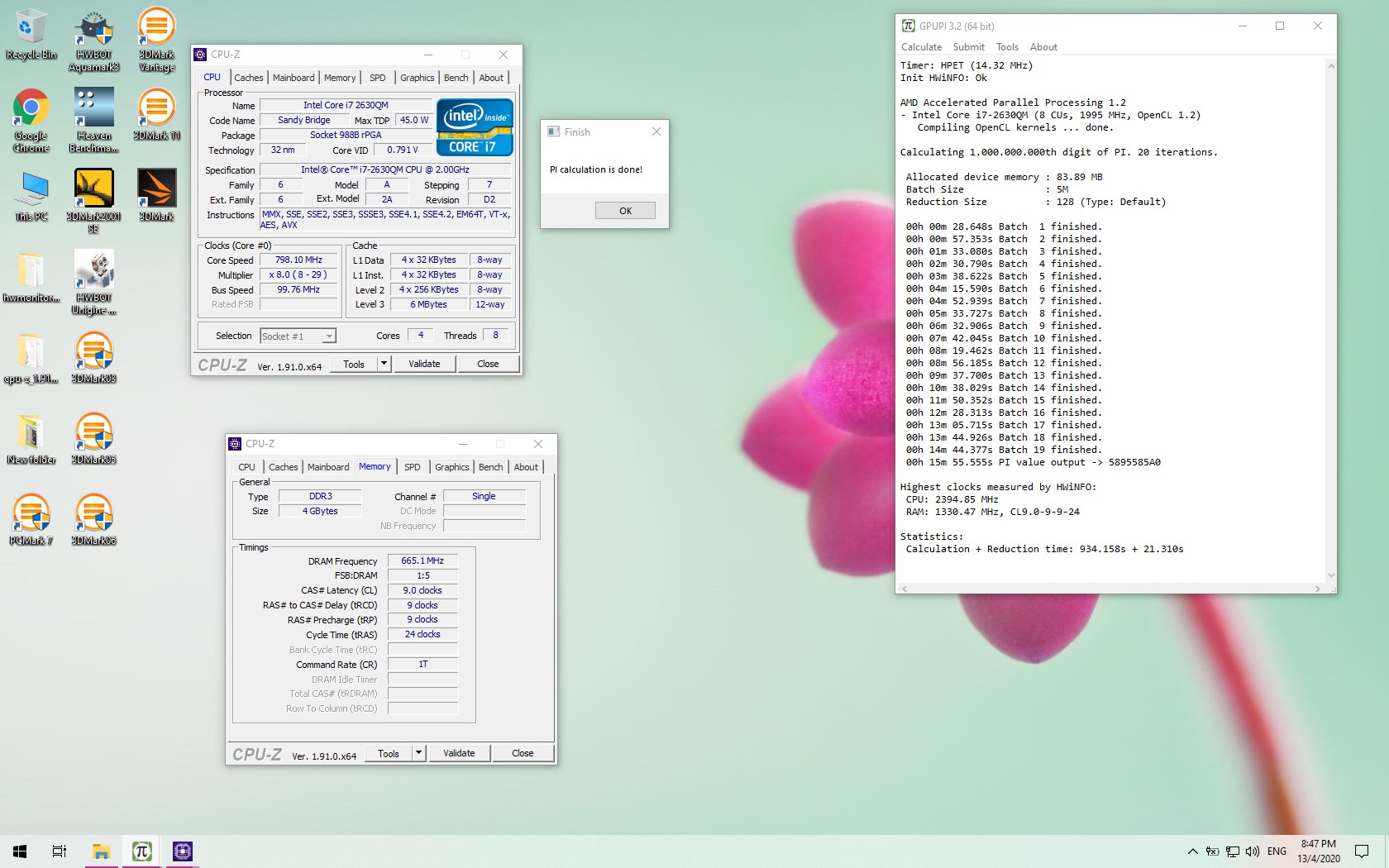The height and width of the screenshot is (868, 1389).
Task: Click Intel Core i7 logo in CPU-Z
Action: point(475,126)
